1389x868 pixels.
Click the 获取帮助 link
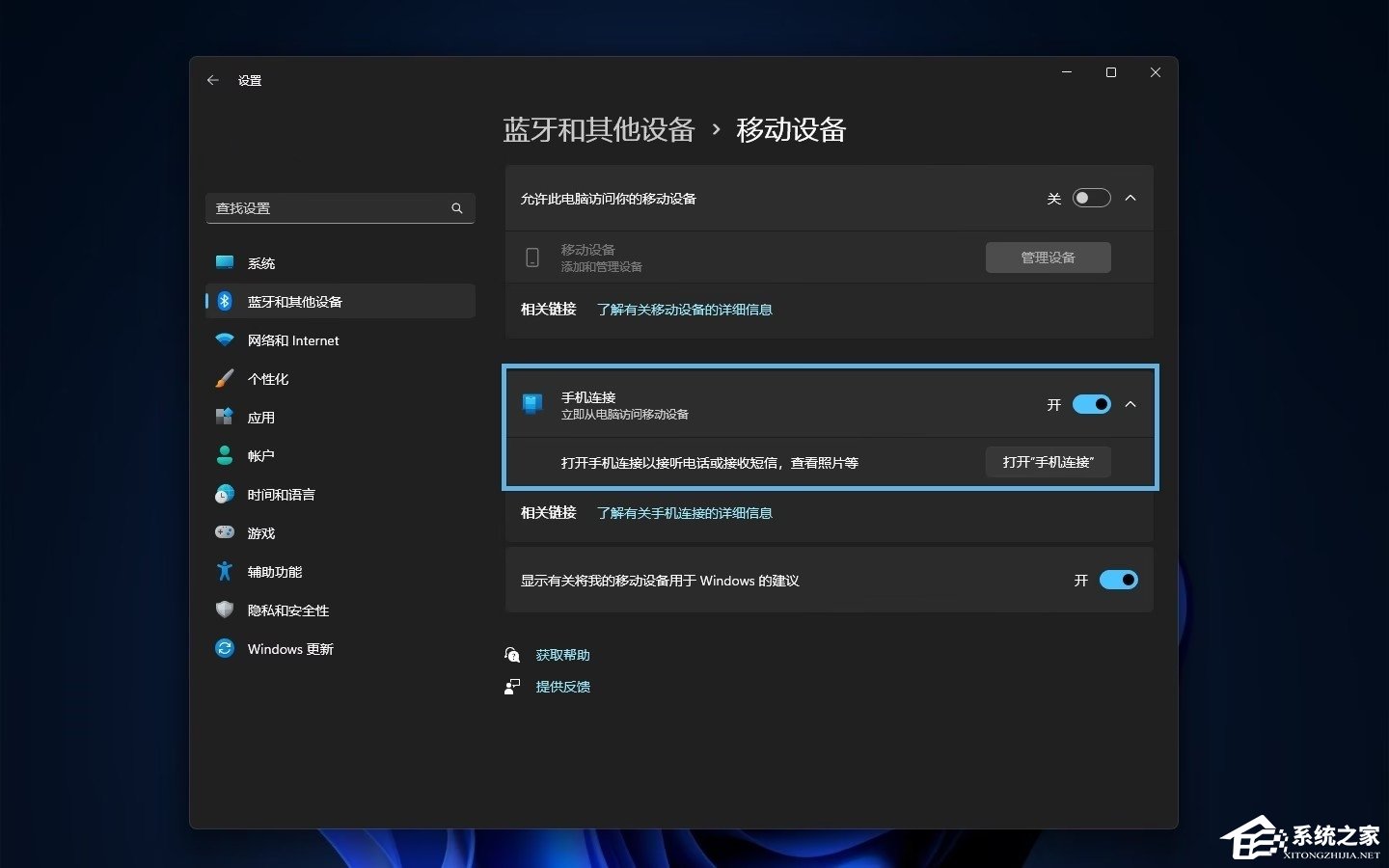[562, 655]
